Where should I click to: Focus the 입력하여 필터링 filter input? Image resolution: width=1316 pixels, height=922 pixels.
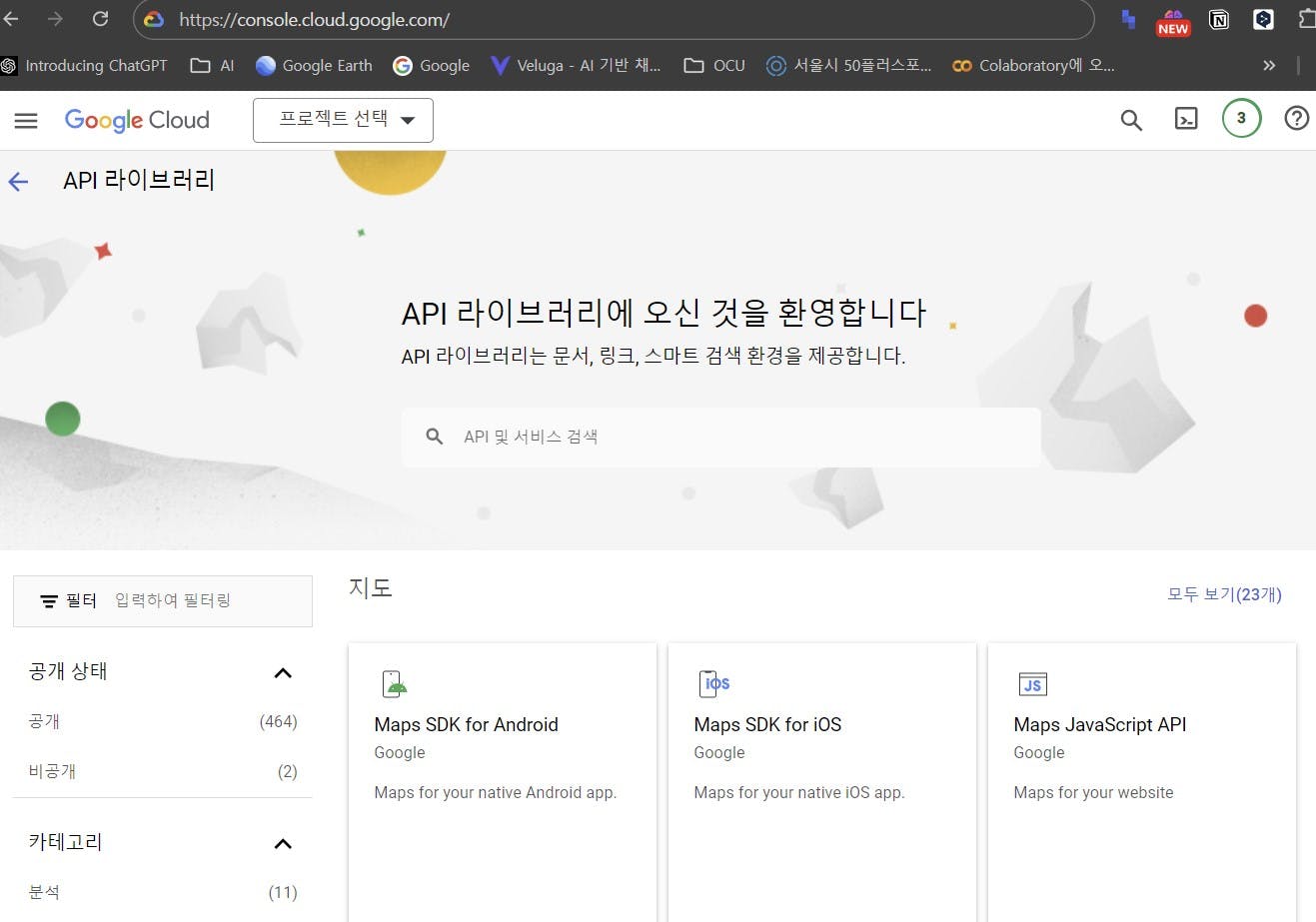tap(172, 600)
